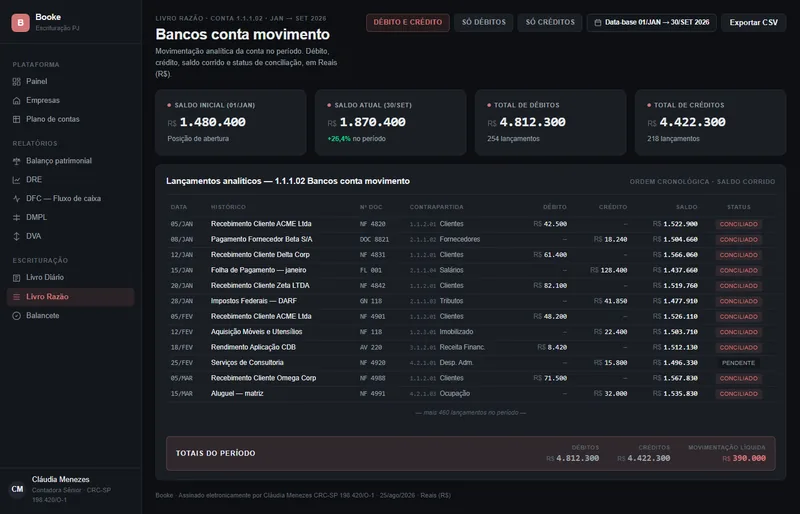Viewport: 800px width, 514px height.
Task: Click the date '15/MAR'
Action: [182, 394]
